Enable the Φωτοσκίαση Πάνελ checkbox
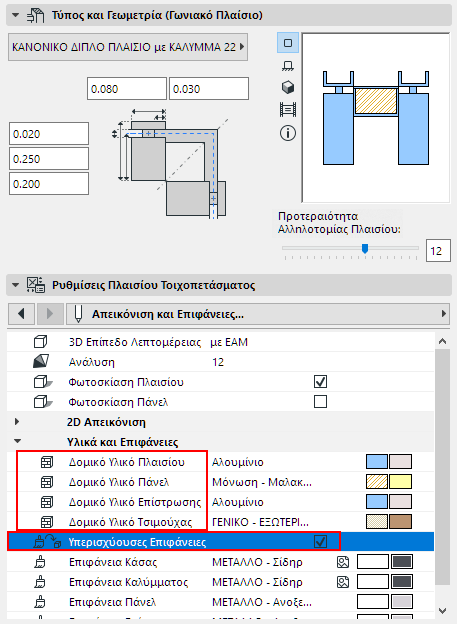The image size is (457, 624). (x=320, y=402)
